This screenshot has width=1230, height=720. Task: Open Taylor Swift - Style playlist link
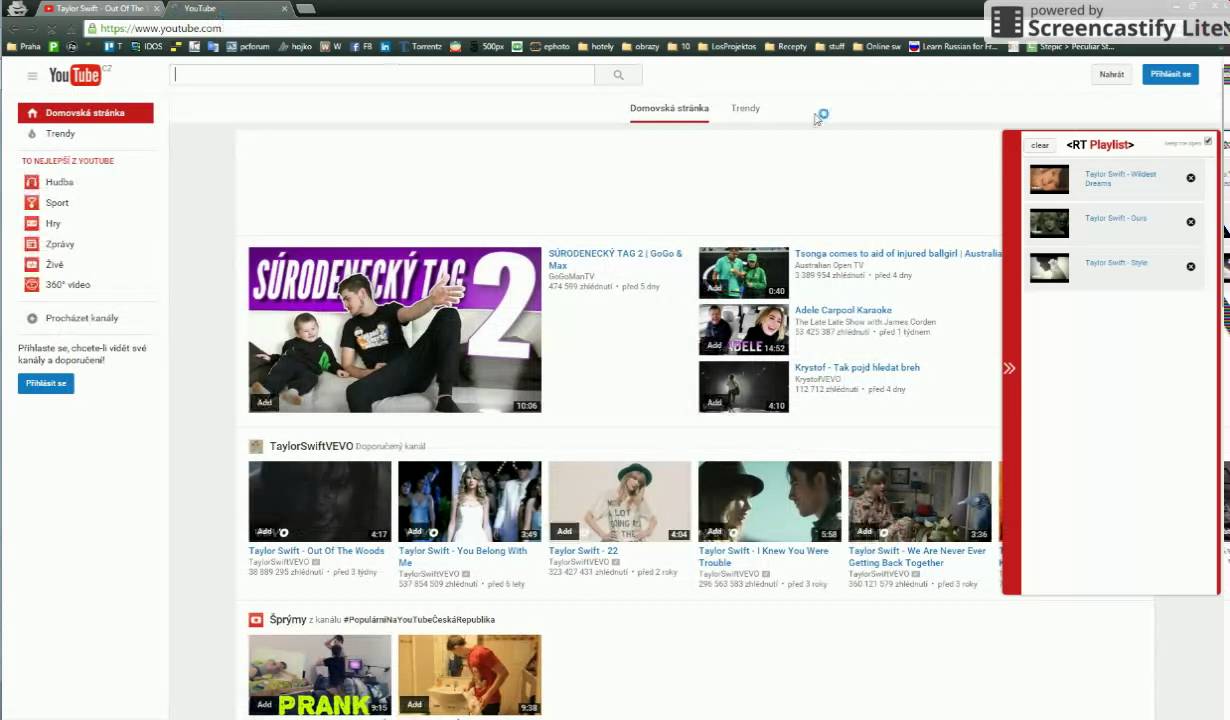point(1116,263)
